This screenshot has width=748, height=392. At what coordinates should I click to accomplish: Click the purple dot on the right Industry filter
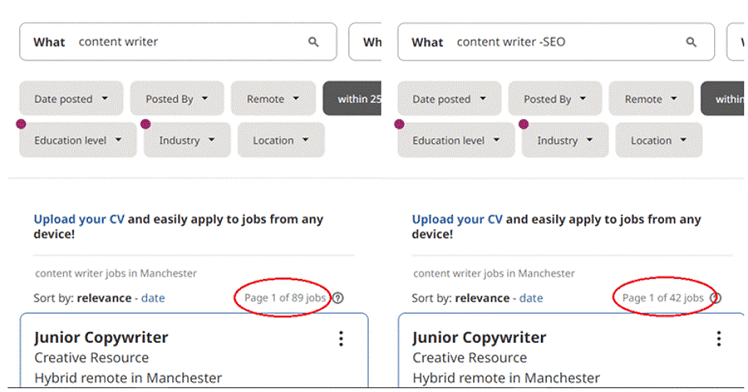click(524, 124)
